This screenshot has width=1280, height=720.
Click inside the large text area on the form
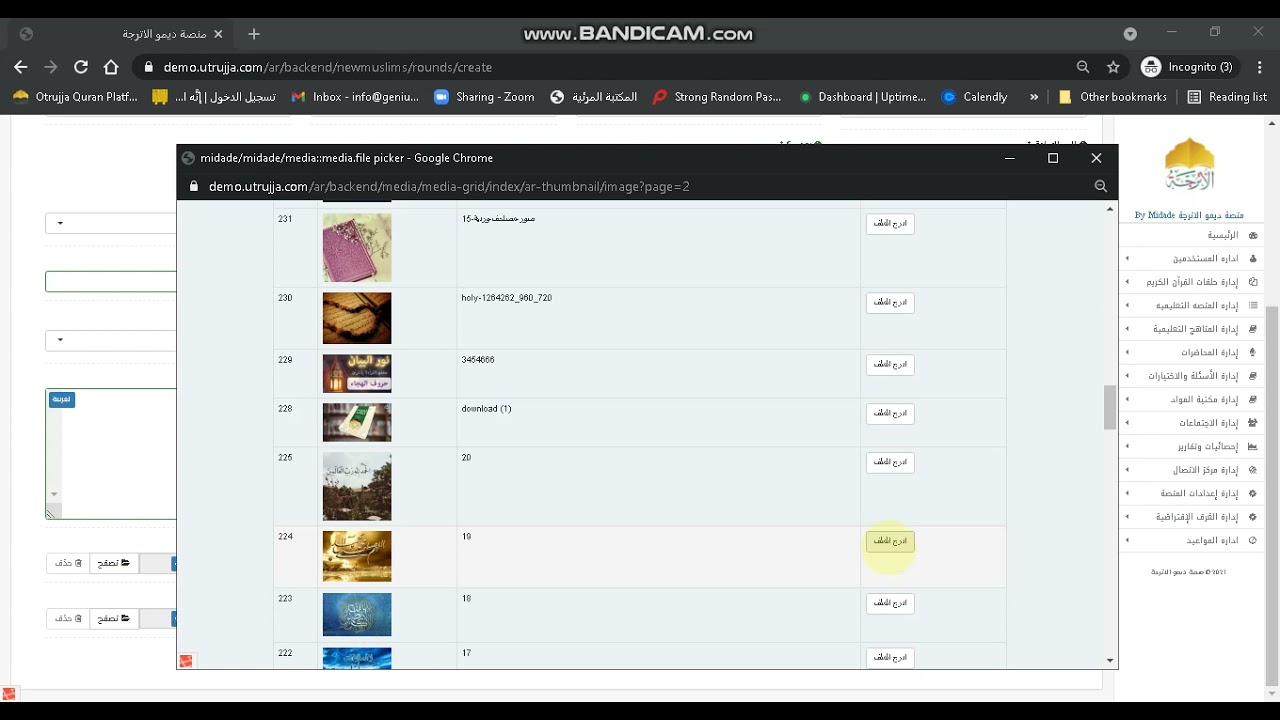click(110, 454)
